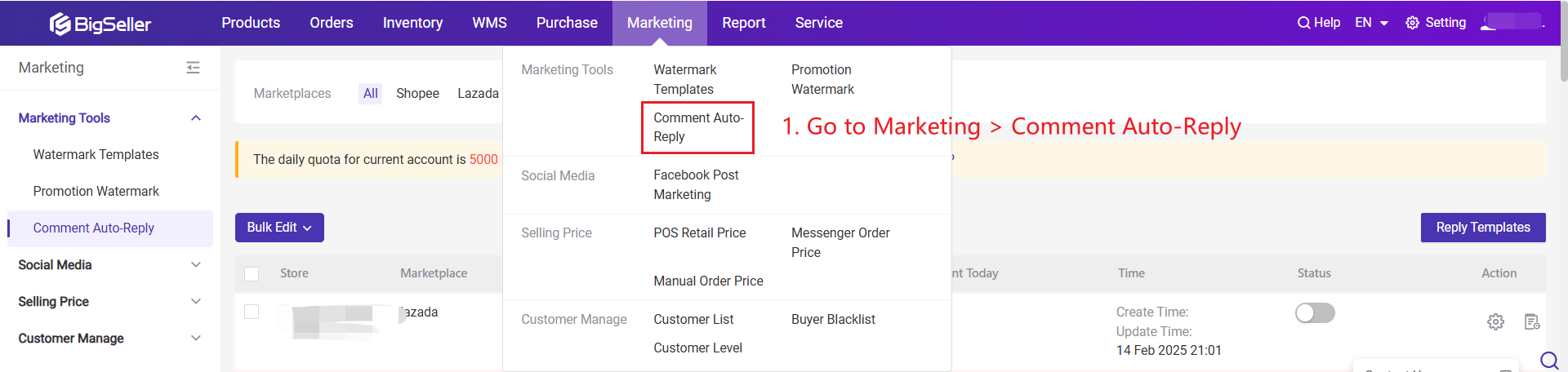Open the Products menu
Viewport: 1568px width, 372px height.
coord(251,23)
